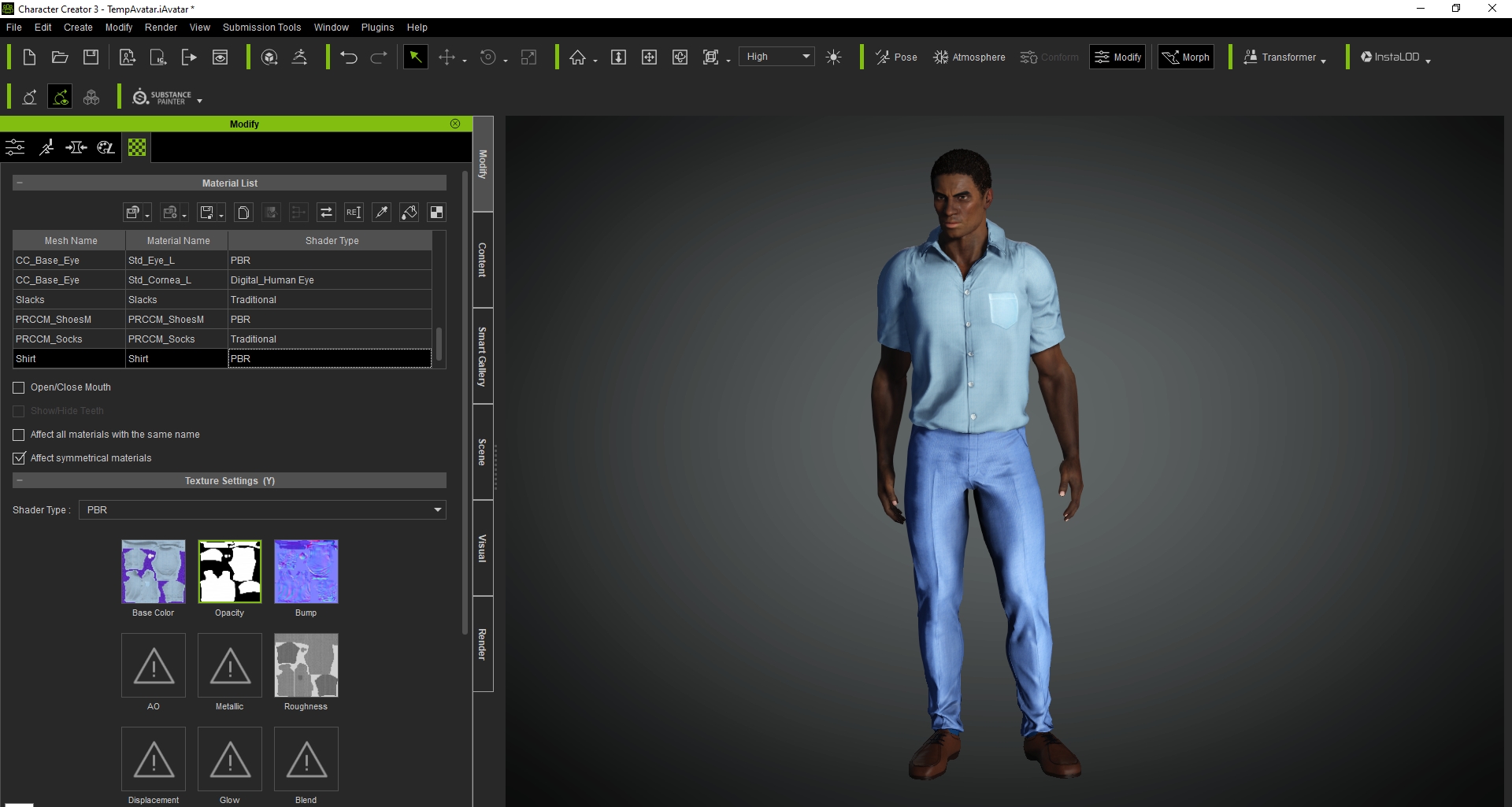Open the Create menu
1512x807 pixels.
(78, 27)
